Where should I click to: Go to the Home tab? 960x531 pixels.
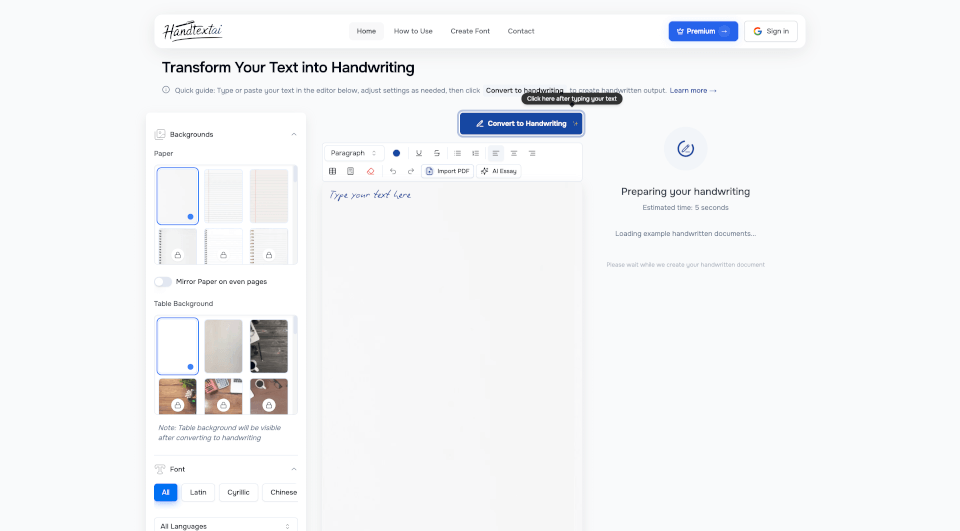[366, 31]
